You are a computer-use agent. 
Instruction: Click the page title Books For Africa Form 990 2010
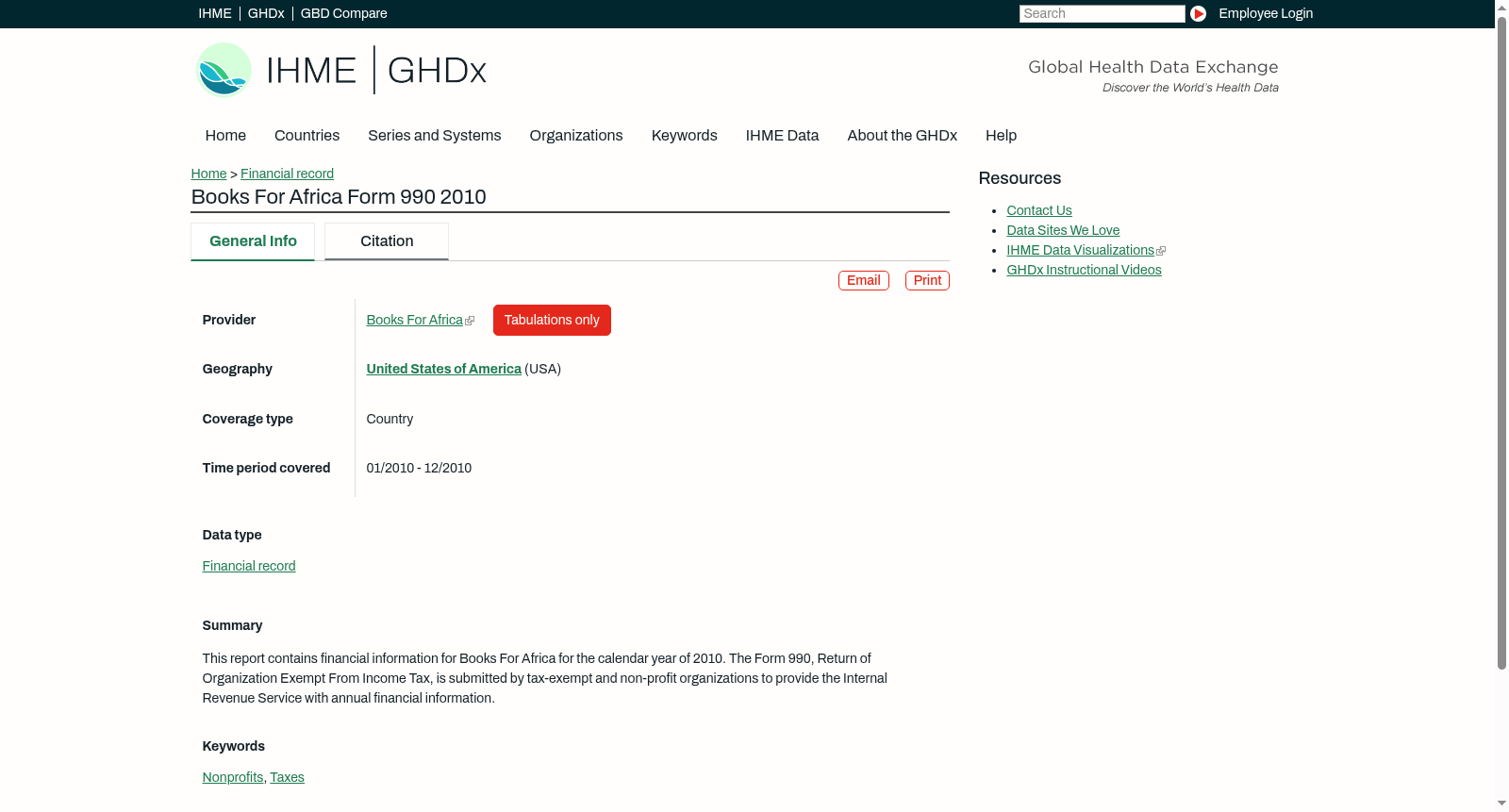pos(339,197)
